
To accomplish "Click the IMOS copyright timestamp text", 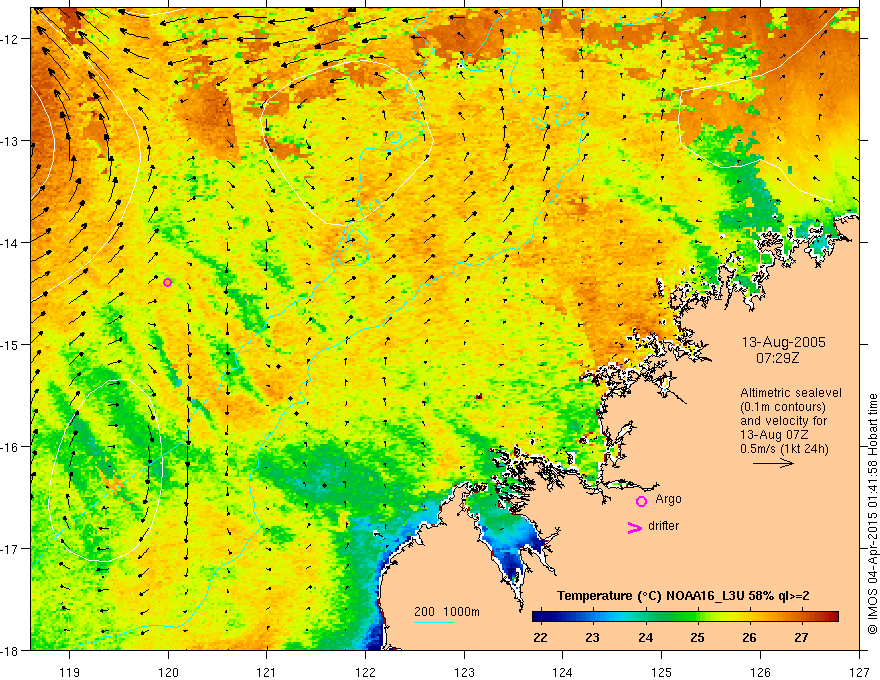I will 873,514.
